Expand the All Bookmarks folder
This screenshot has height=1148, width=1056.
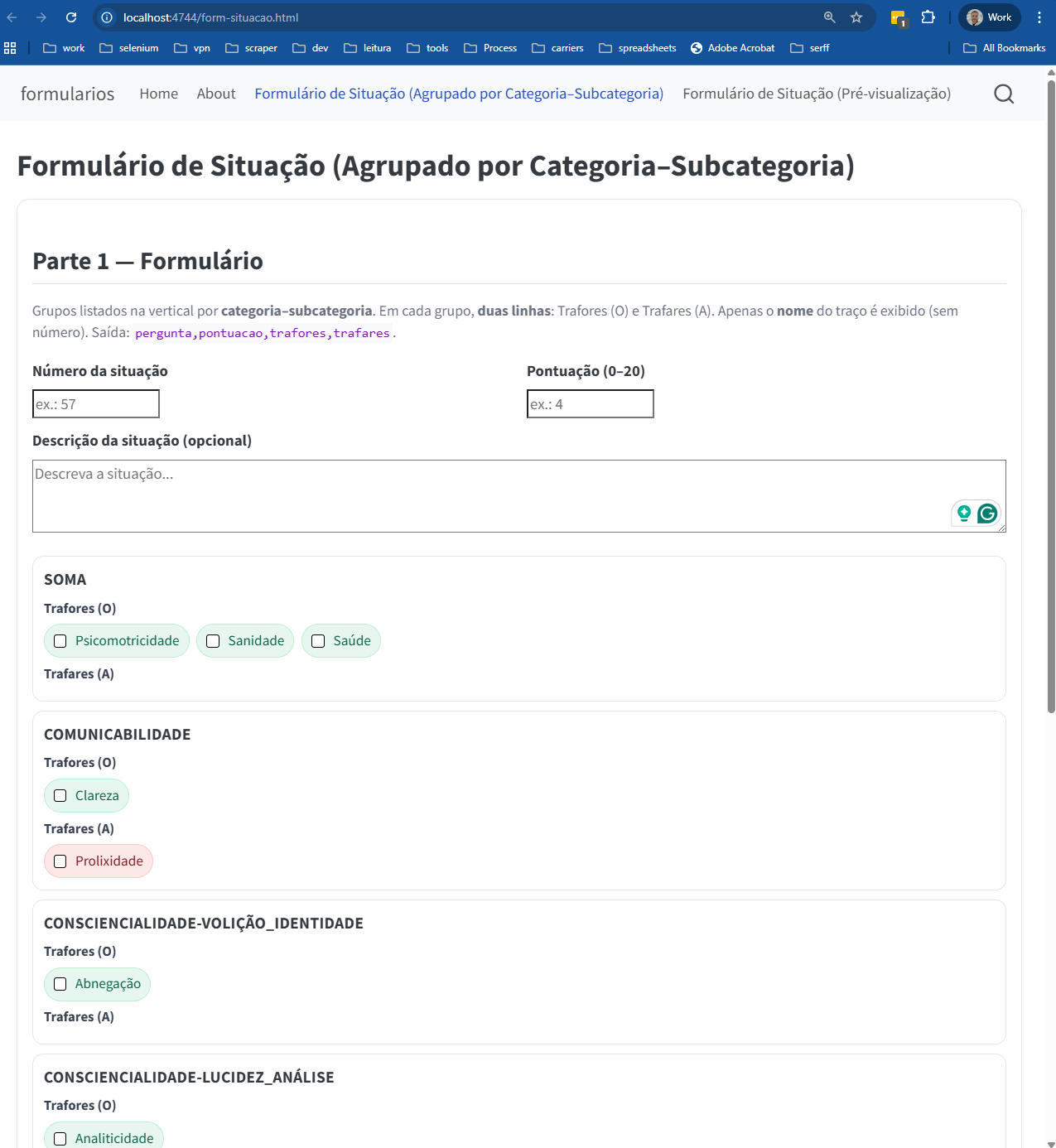(1004, 48)
